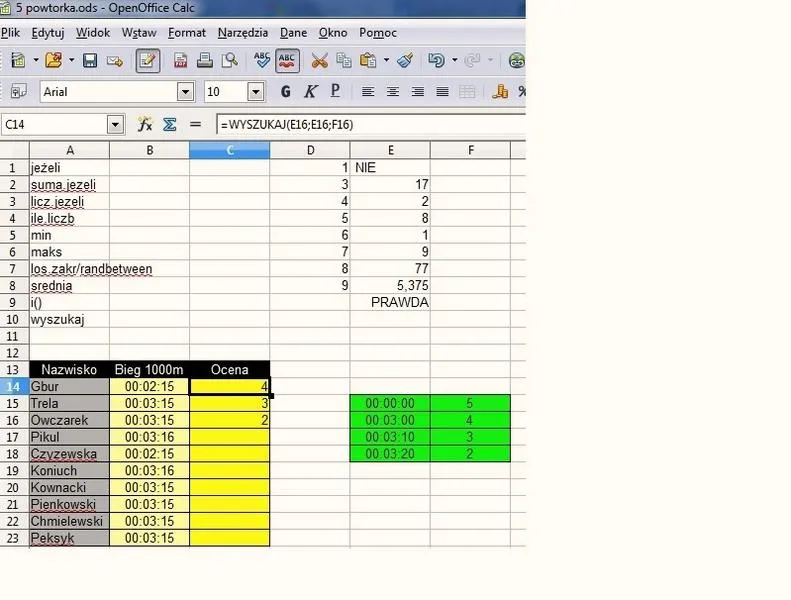Select the cell containing PRAWDA

coord(390,302)
